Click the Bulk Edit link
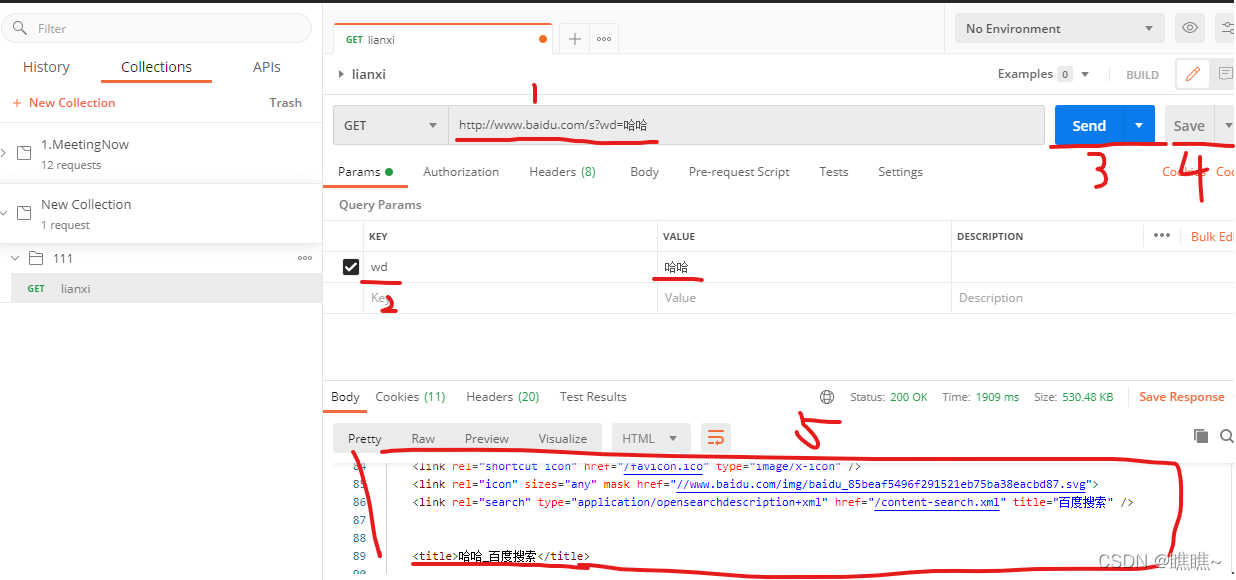Viewport: 1236px width, 580px height. pos(1213,236)
